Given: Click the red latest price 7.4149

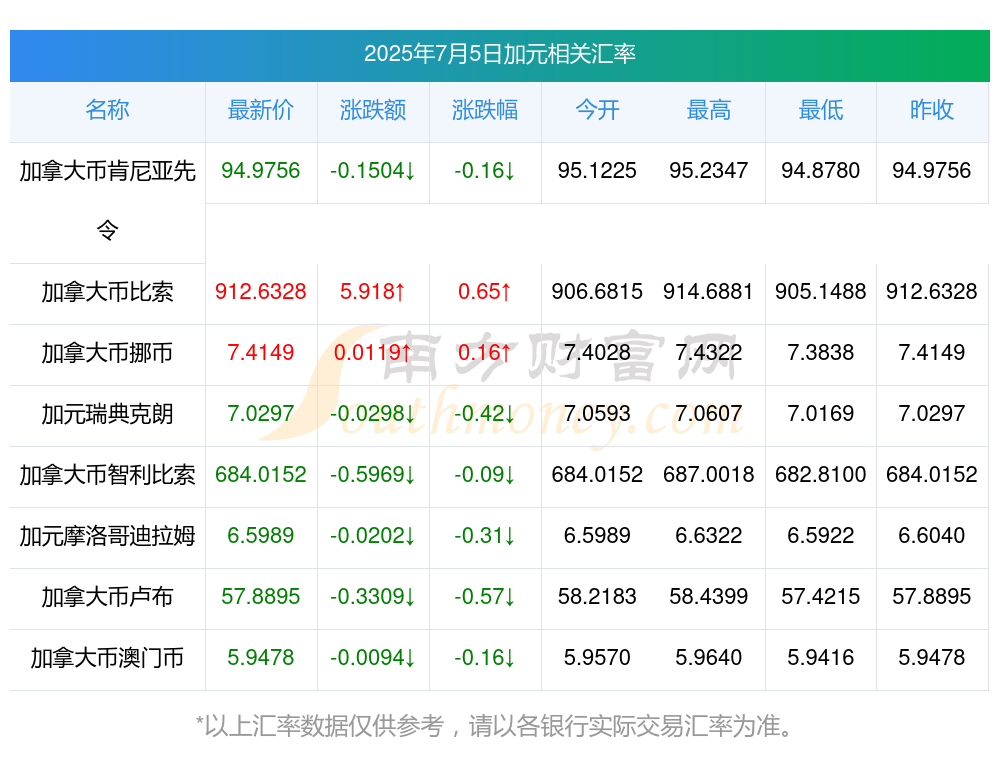Looking at the screenshot, I should click(261, 353).
